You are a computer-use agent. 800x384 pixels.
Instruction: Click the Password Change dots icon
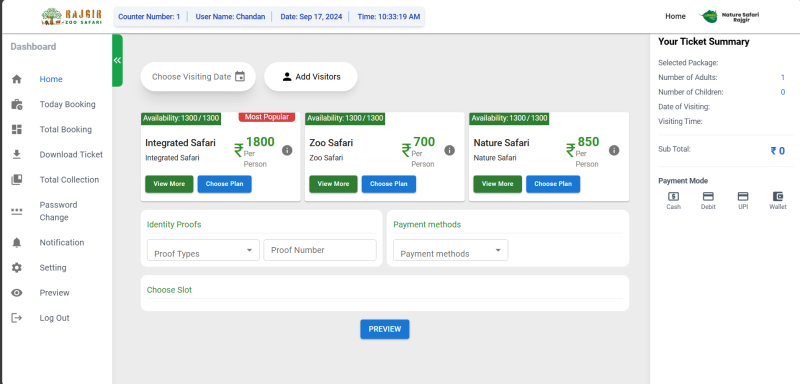tap(17, 211)
